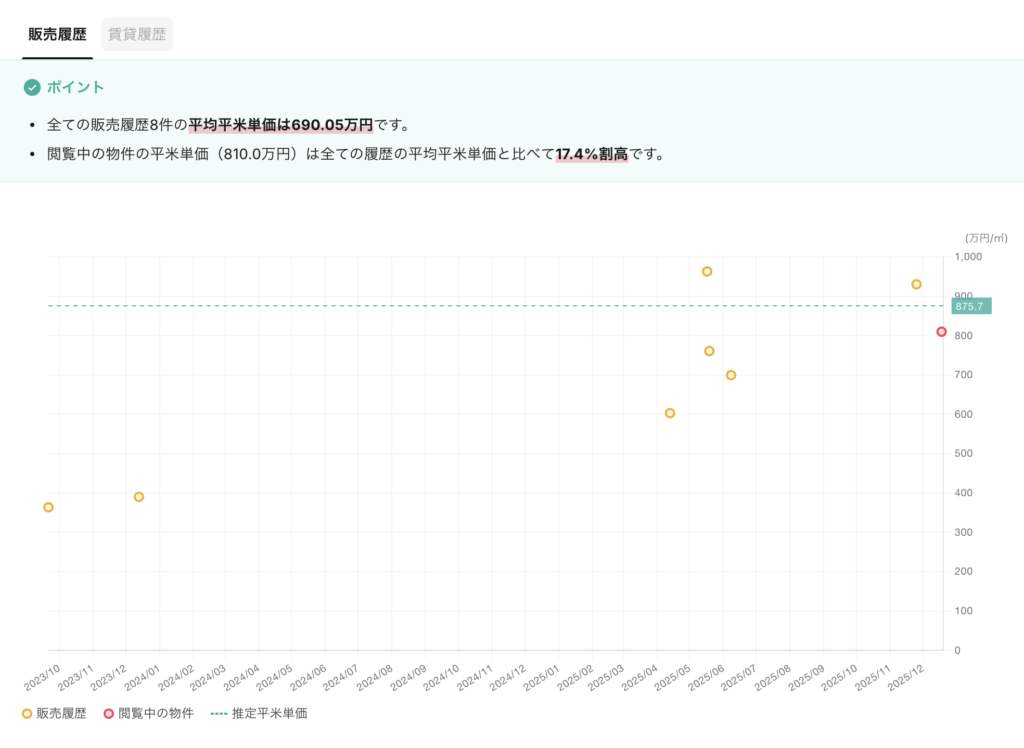Click the red 閲覧中の物件 data point
This screenshot has width=1024, height=748.
point(941,332)
